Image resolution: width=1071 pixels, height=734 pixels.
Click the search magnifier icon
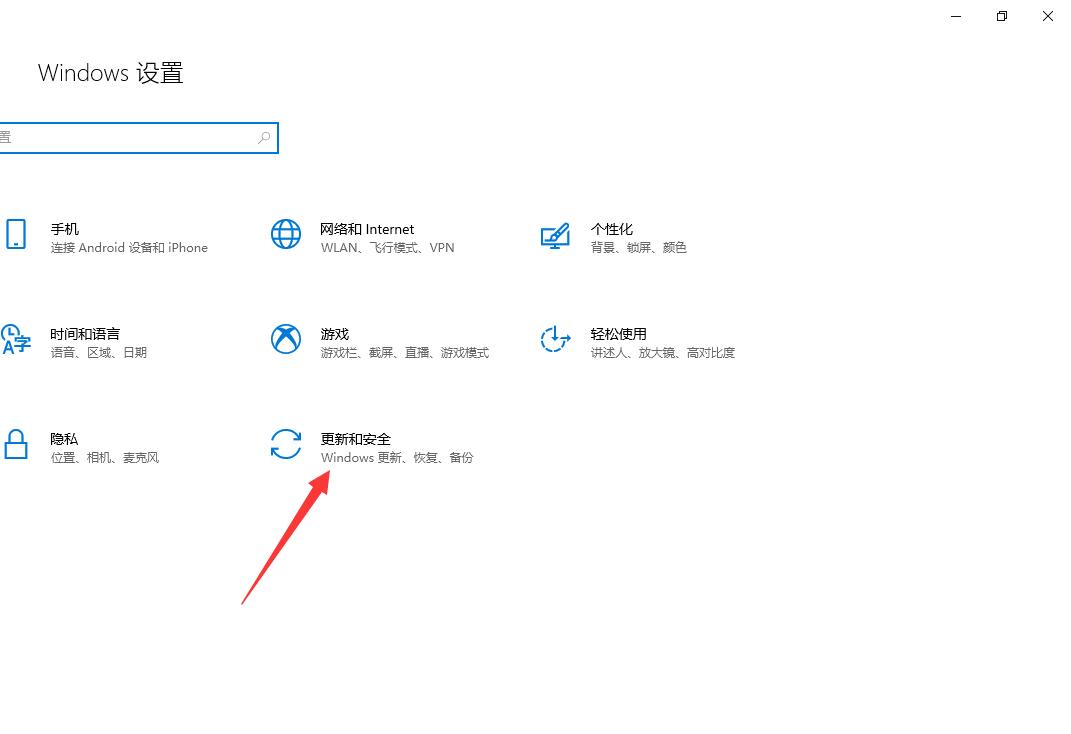tap(264, 138)
